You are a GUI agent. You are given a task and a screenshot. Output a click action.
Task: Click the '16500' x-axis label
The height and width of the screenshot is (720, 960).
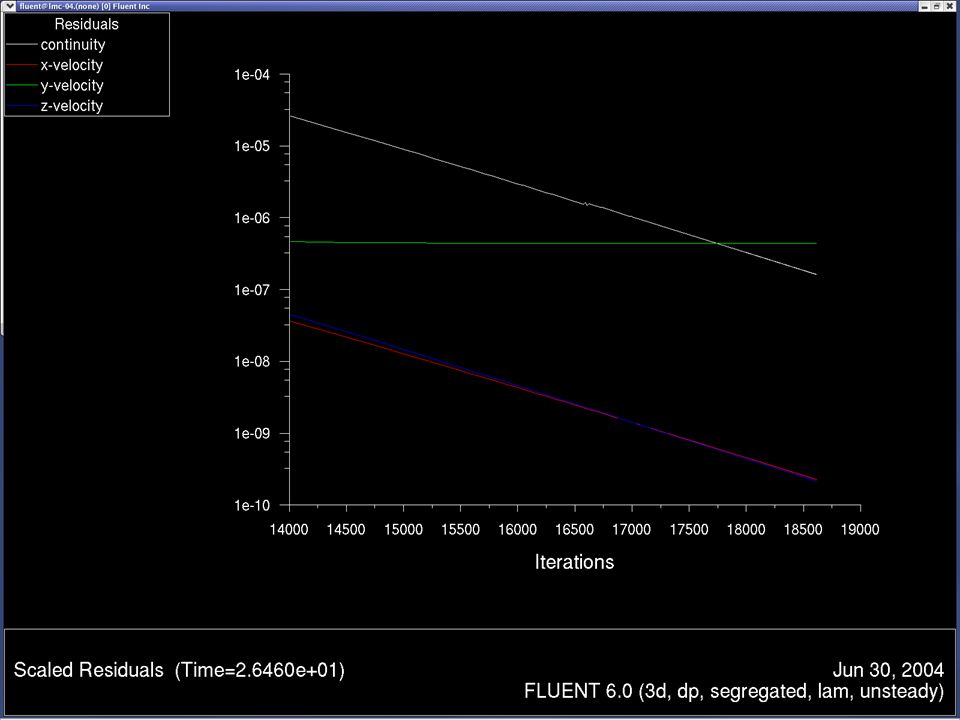pyautogui.click(x=574, y=530)
